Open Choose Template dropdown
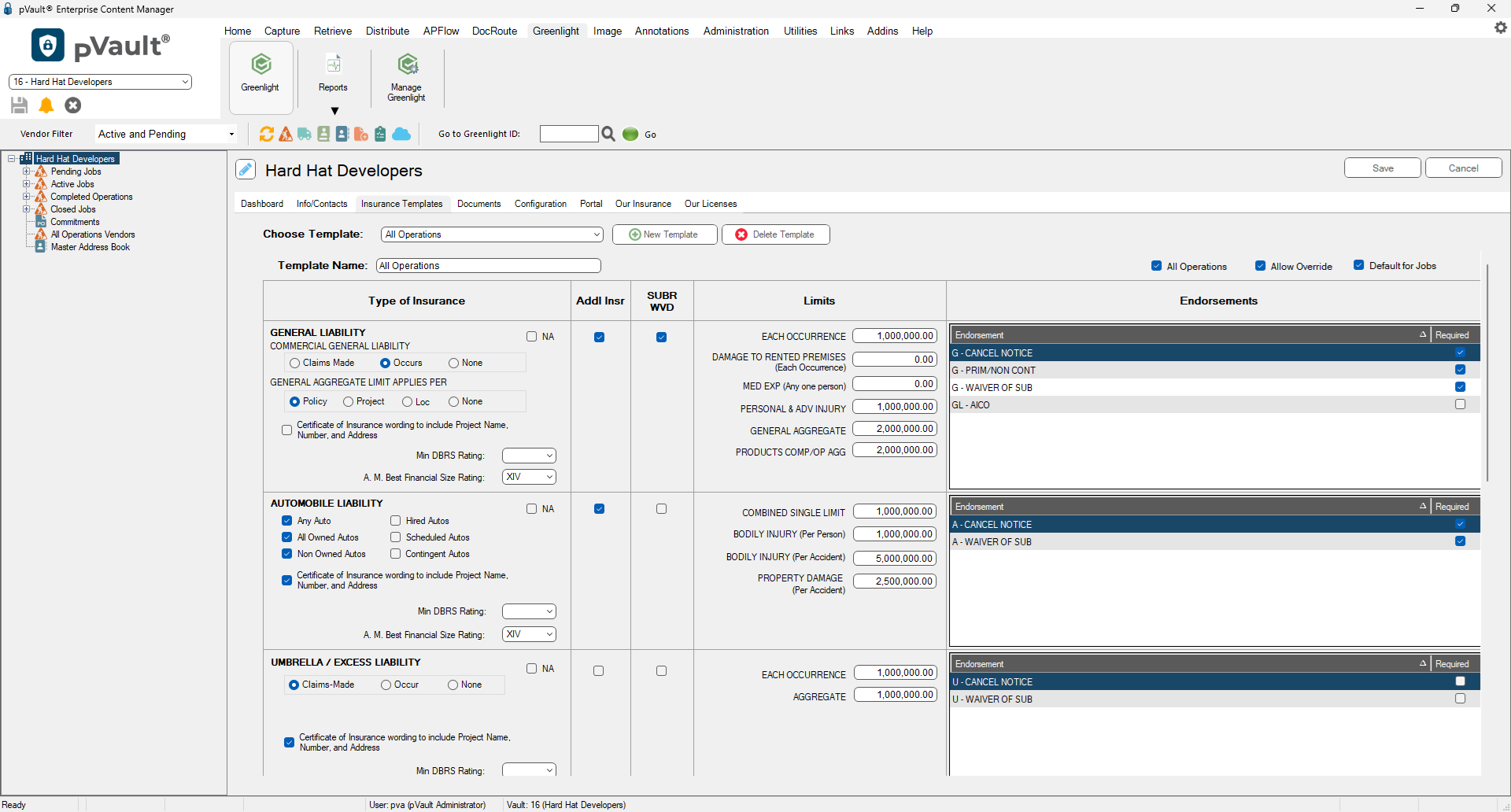Image resolution: width=1511 pixels, height=812 pixels. click(492, 234)
